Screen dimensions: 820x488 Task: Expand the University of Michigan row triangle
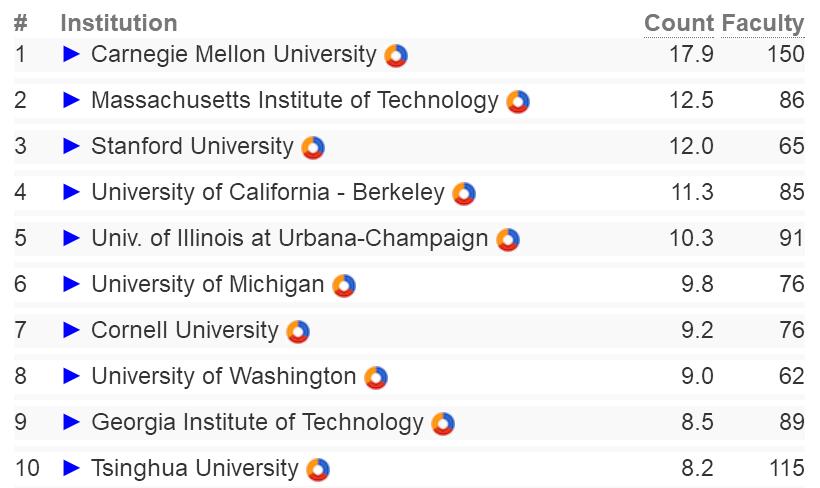tap(71, 284)
